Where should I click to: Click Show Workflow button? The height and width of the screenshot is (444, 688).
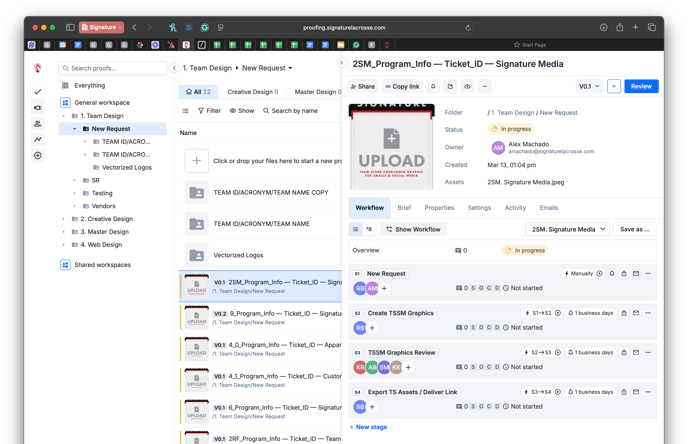[x=413, y=230]
